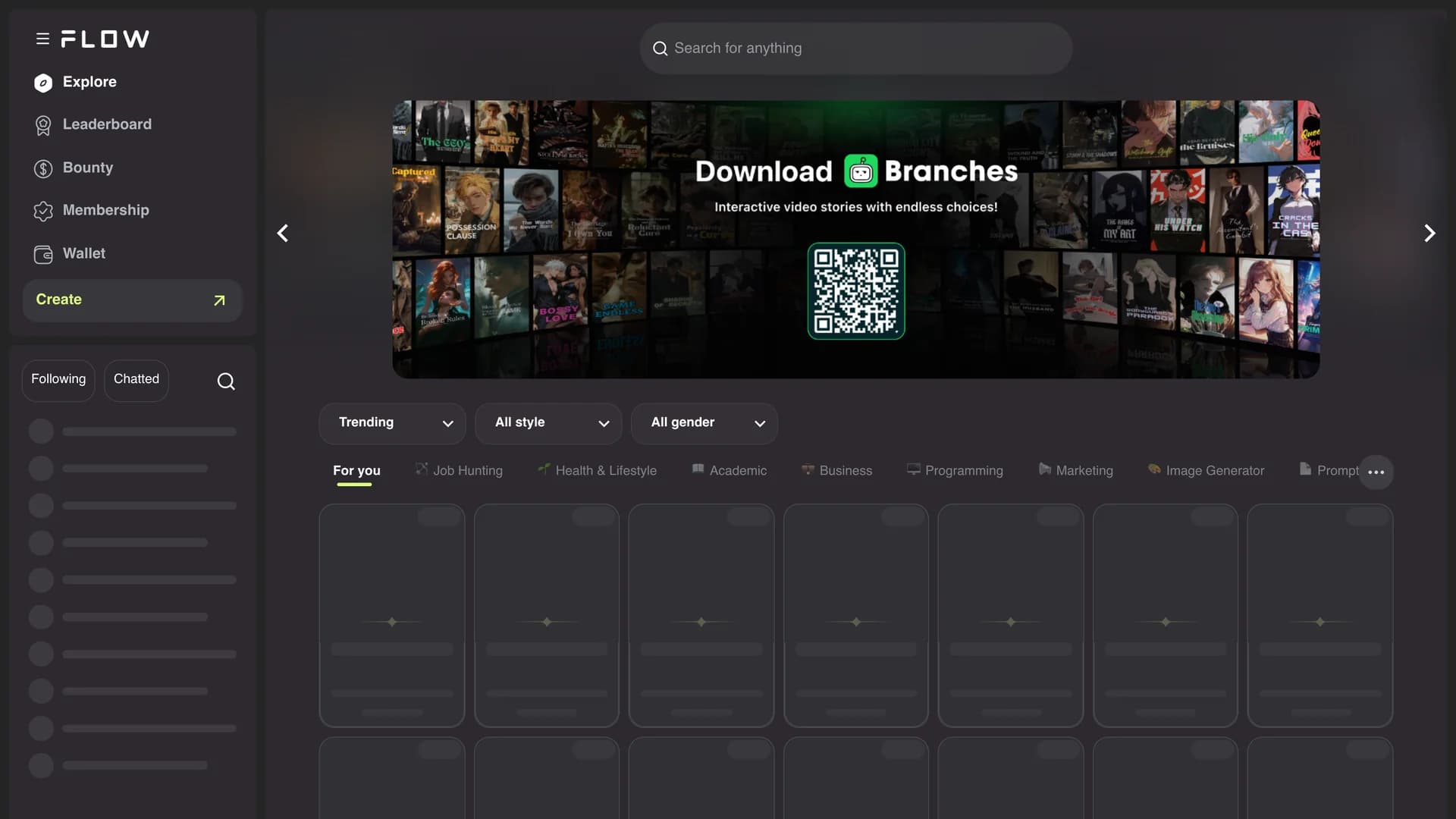
Task: Show more categories with the ellipsis button
Action: tap(1376, 472)
